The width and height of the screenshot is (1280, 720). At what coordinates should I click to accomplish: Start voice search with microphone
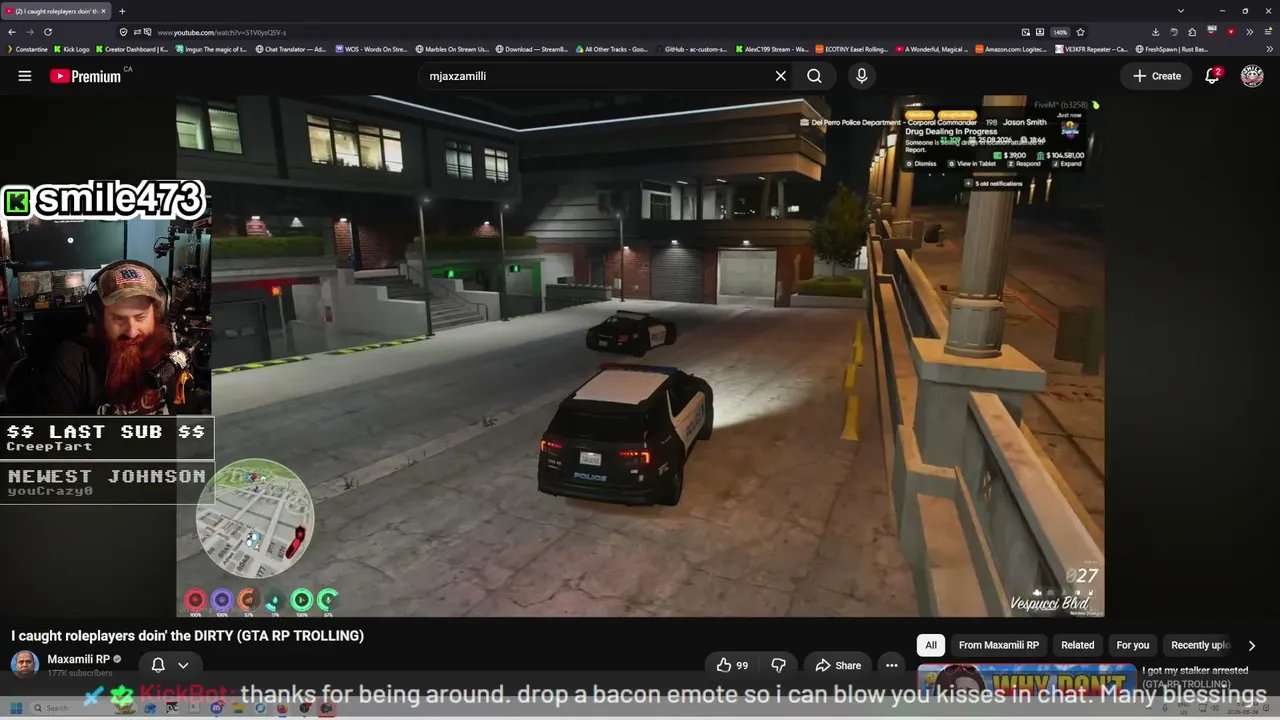pos(861,76)
